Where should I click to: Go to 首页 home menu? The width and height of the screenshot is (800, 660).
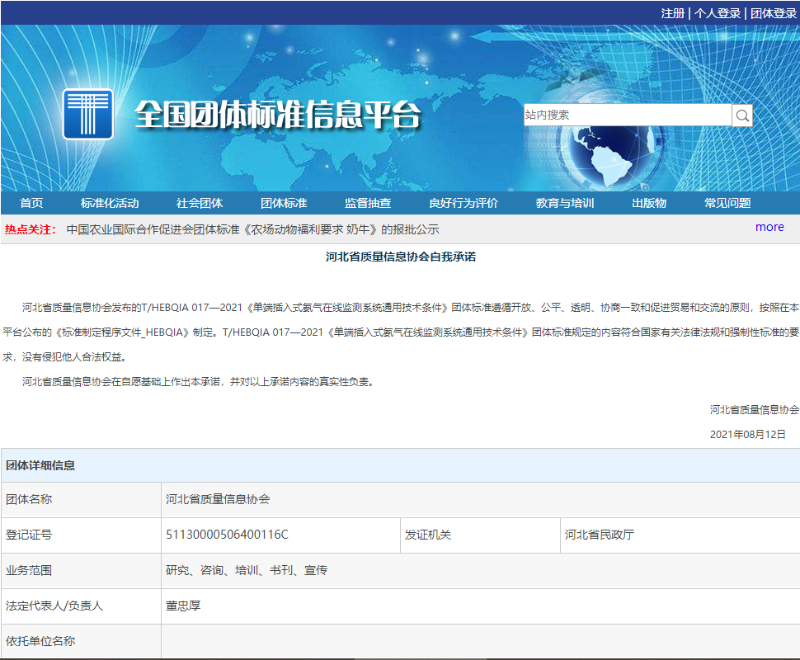click(x=30, y=202)
